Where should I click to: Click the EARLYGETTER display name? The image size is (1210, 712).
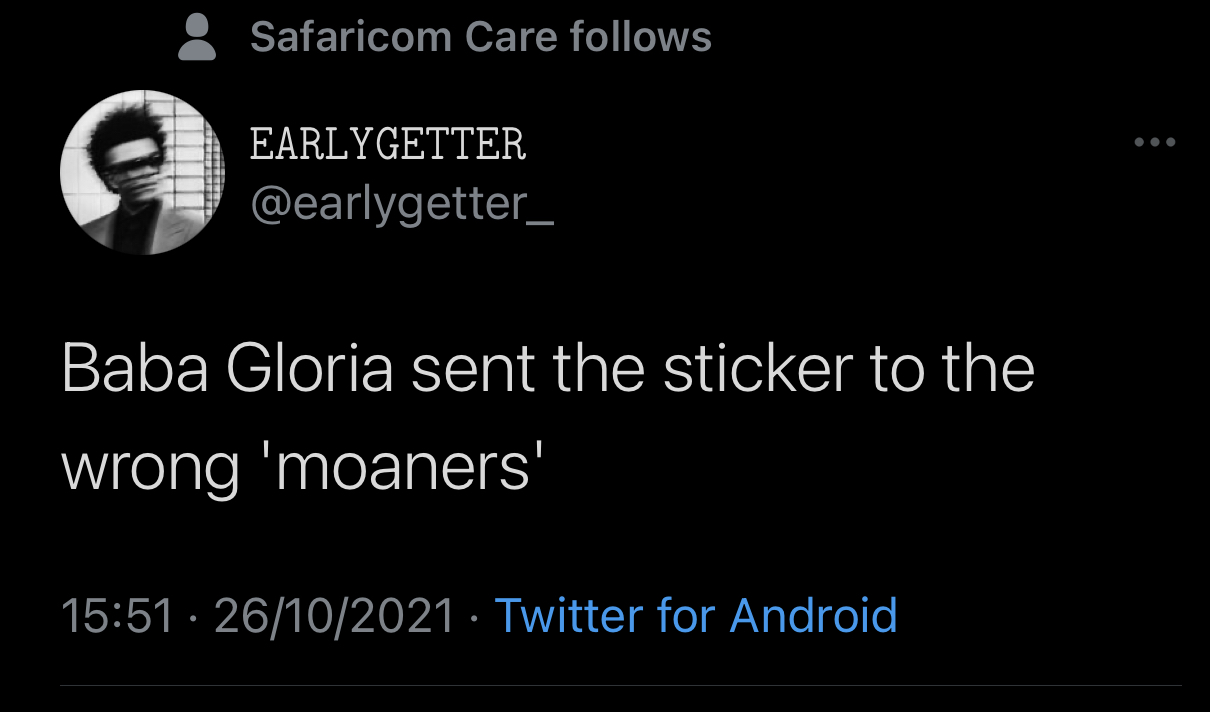coord(388,145)
